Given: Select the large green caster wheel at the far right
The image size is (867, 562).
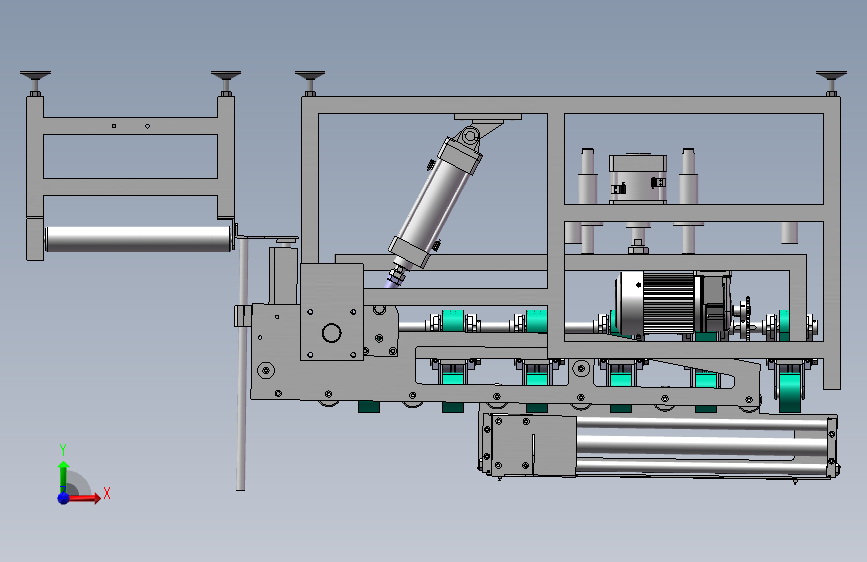Looking at the screenshot, I should click(x=790, y=392).
